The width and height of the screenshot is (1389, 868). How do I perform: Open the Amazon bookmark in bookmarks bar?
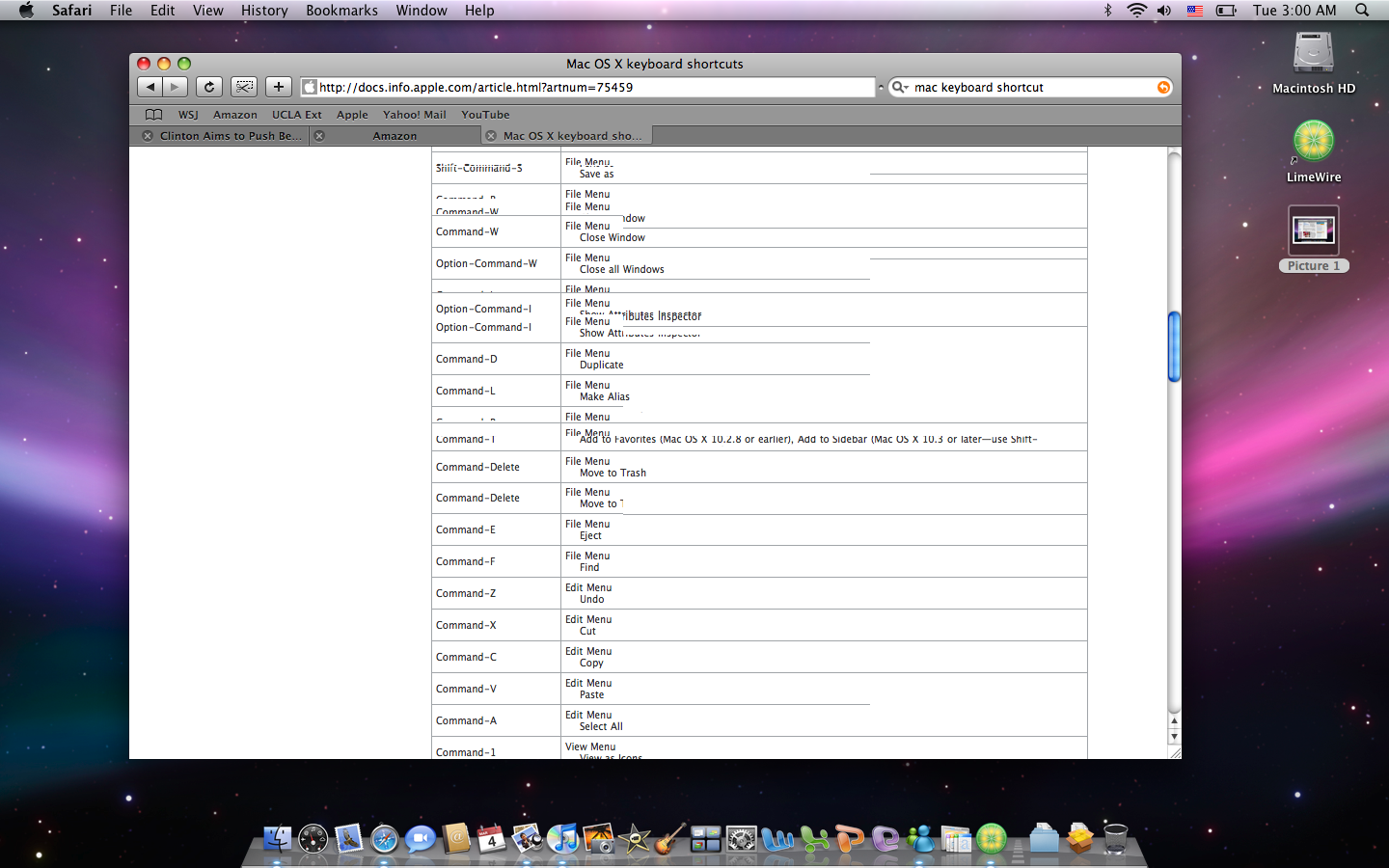coord(235,115)
